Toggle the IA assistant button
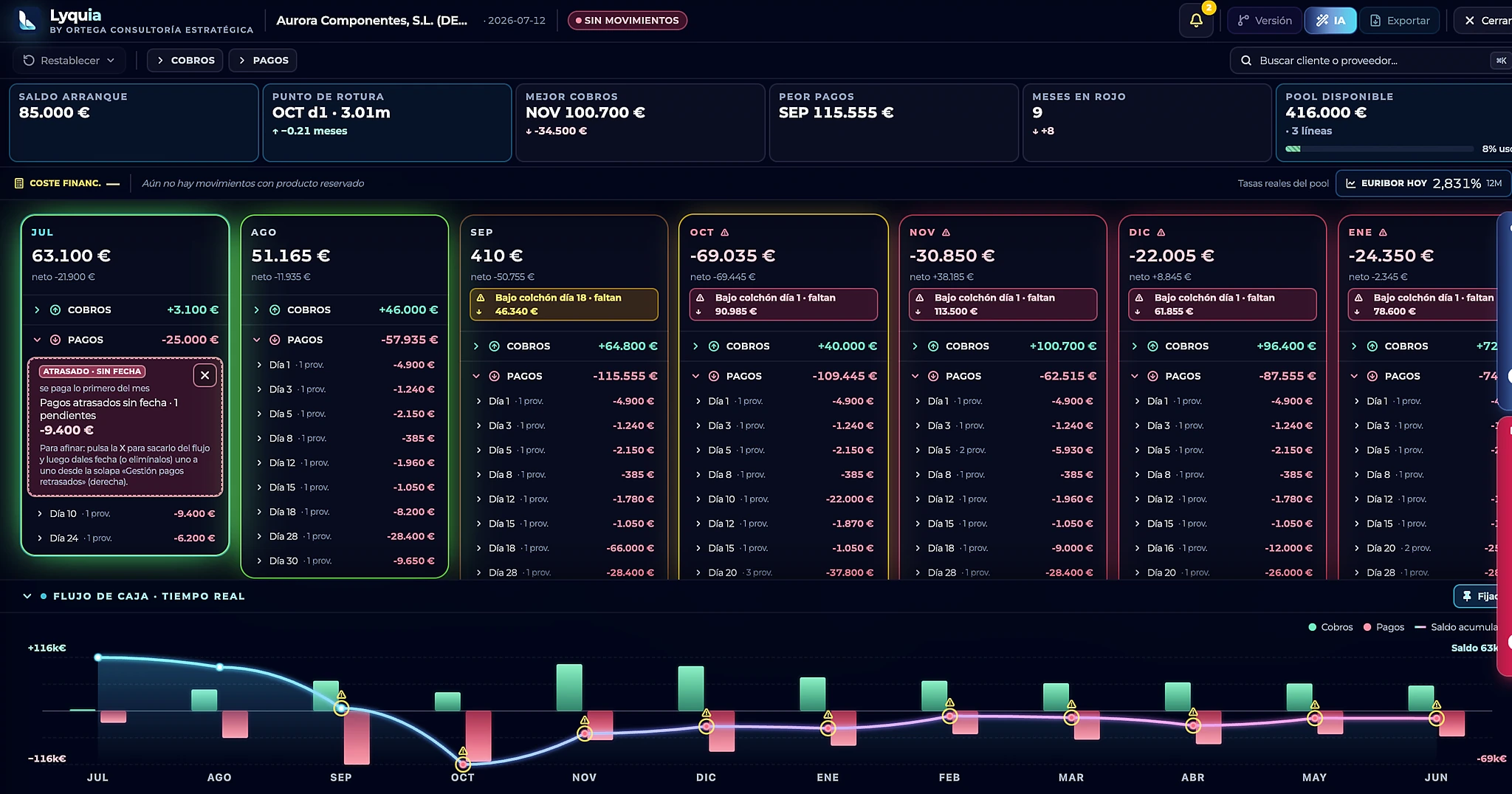1512x794 pixels. click(1330, 21)
